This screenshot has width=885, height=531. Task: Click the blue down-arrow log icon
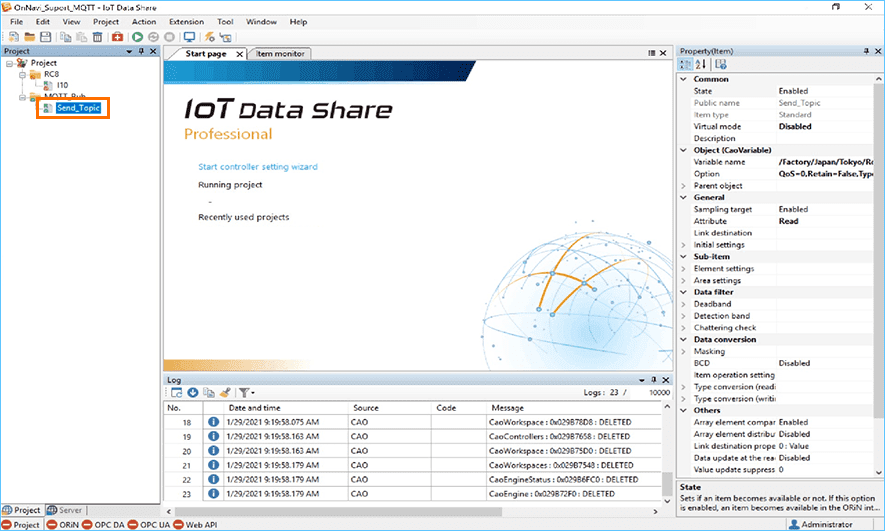coord(192,392)
